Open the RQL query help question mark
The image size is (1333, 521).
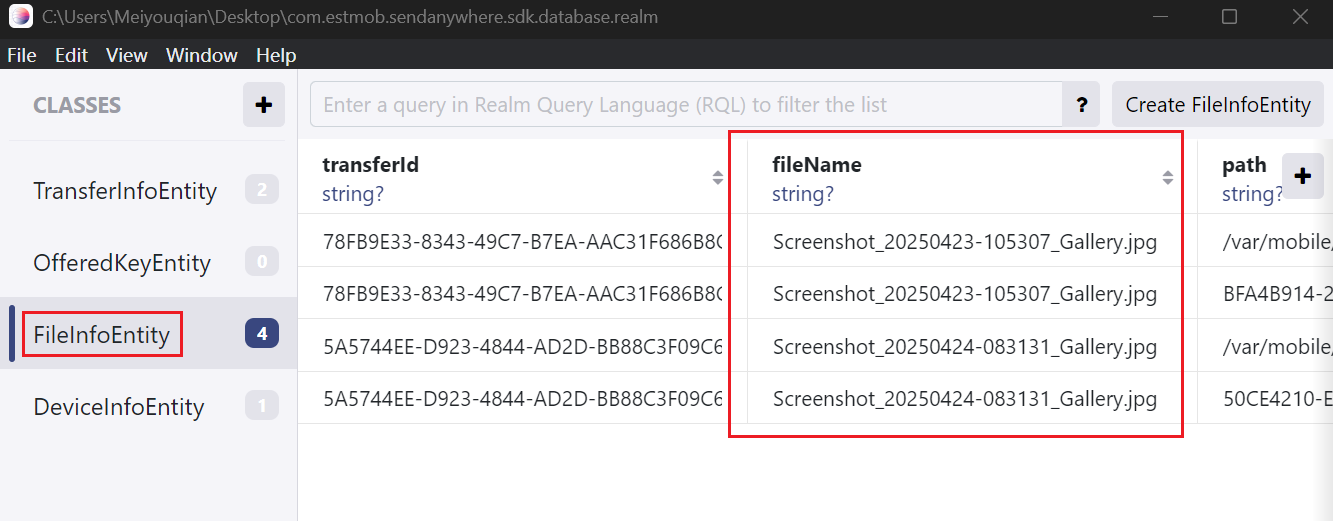[x=1081, y=105]
